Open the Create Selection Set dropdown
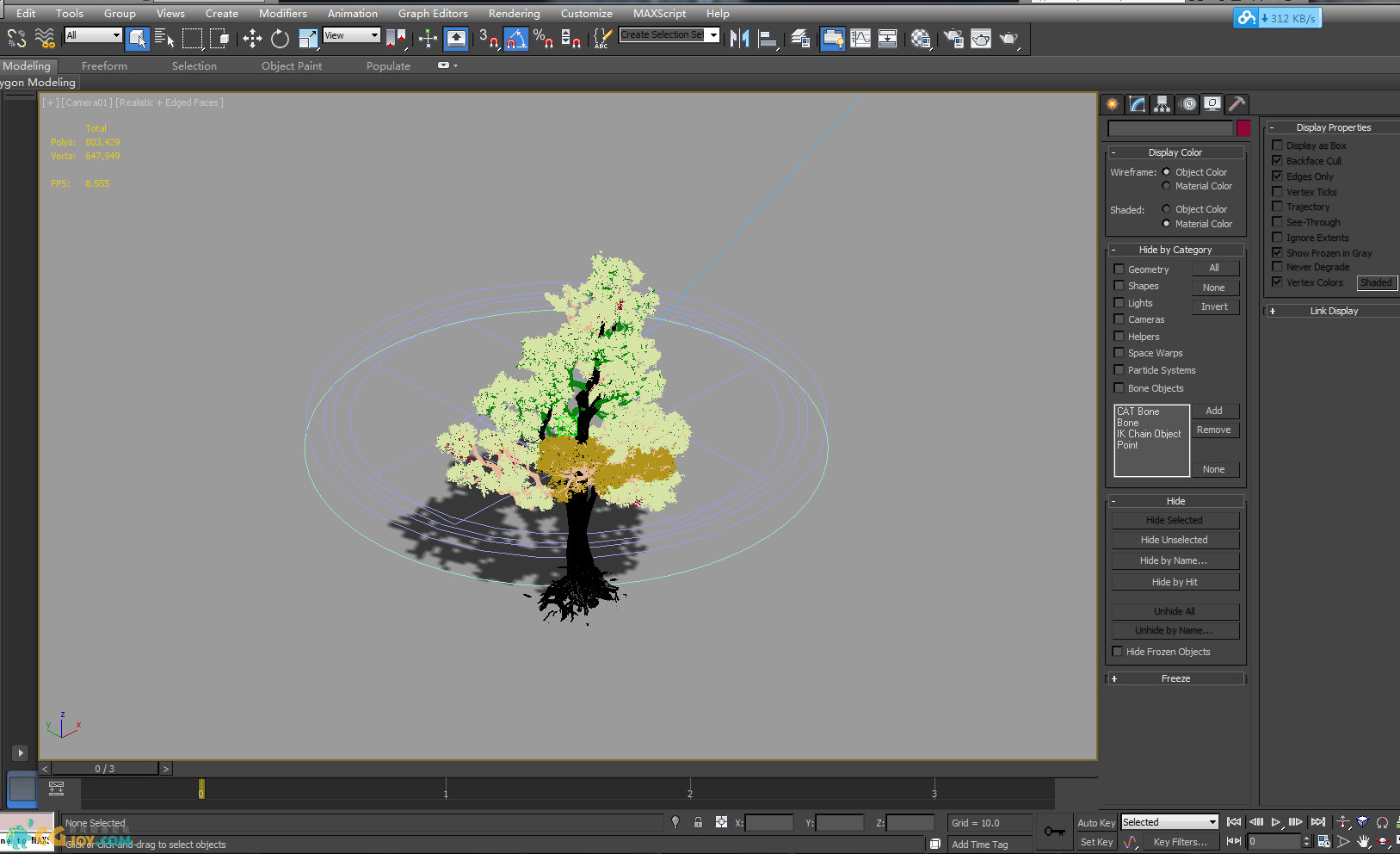The image size is (1400, 854). coord(669,34)
